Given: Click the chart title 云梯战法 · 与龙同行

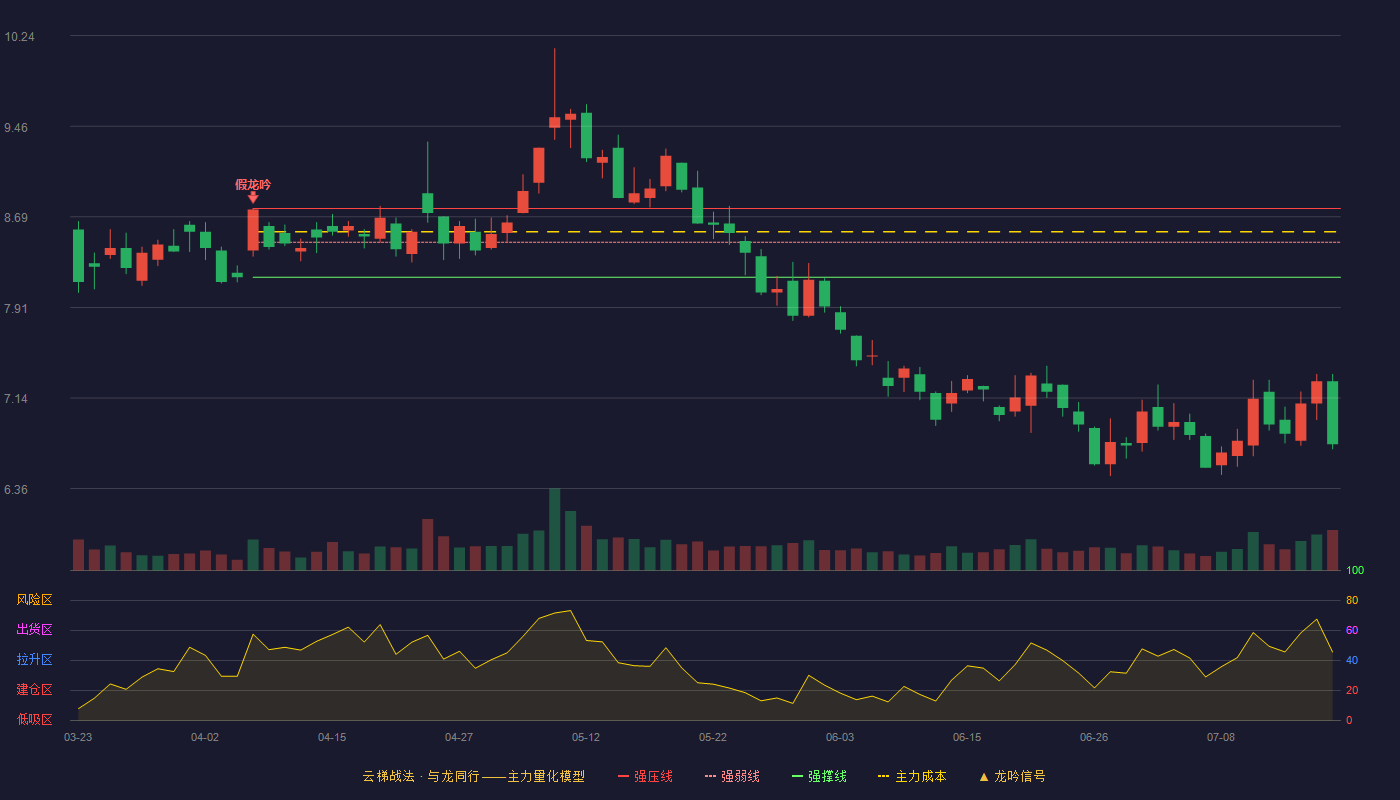Looking at the screenshot, I should [x=421, y=776].
